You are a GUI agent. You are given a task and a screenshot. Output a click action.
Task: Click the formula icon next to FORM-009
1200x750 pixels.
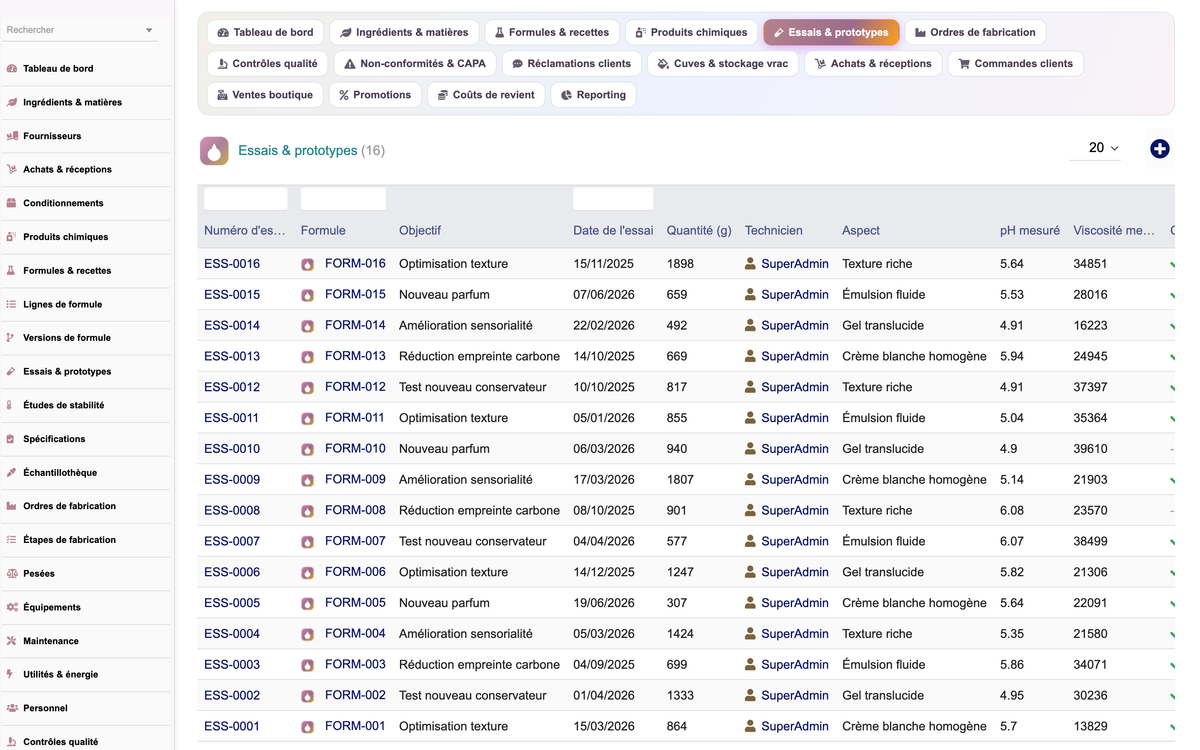tap(308, 480)
